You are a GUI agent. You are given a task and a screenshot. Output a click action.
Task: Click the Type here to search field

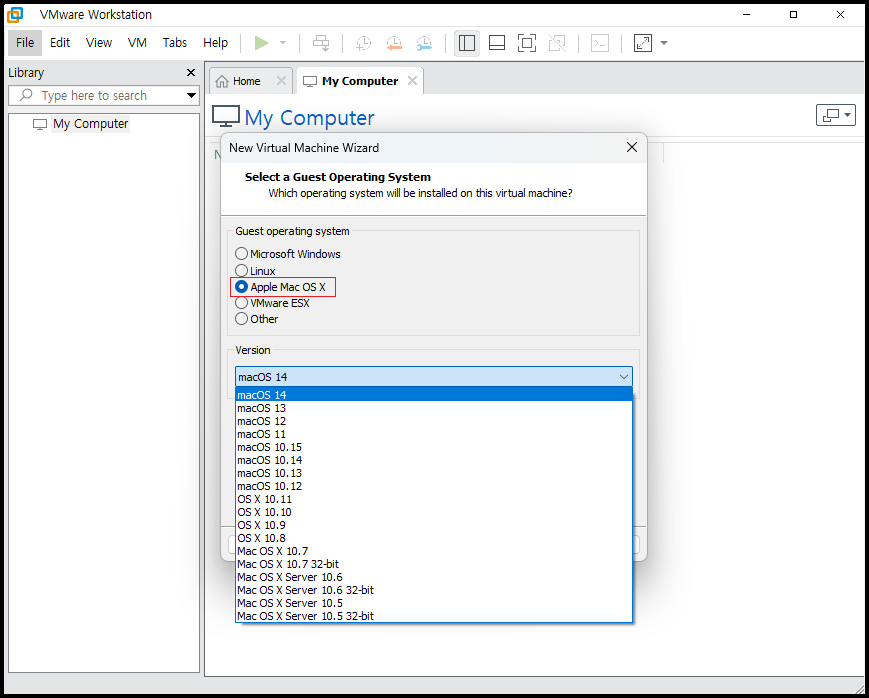(104, 95)
